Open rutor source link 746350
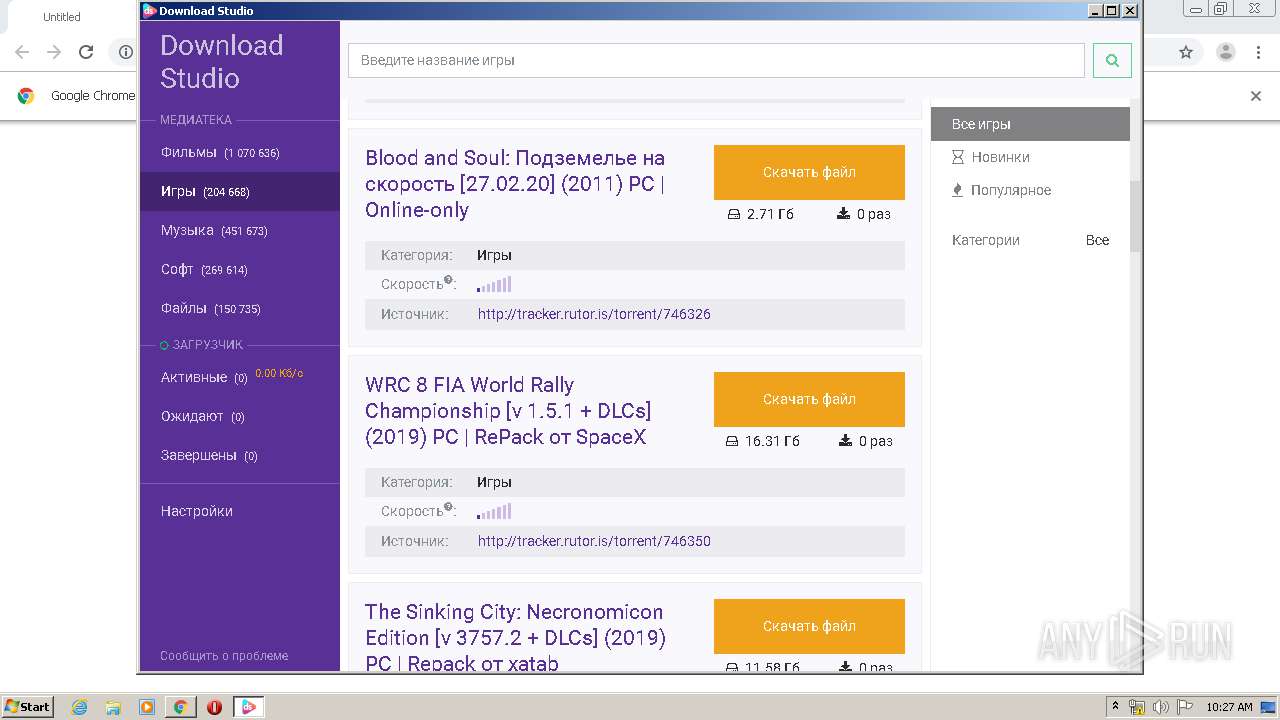The width and height of the screenshot is (1280, 720). pos(594,541)
